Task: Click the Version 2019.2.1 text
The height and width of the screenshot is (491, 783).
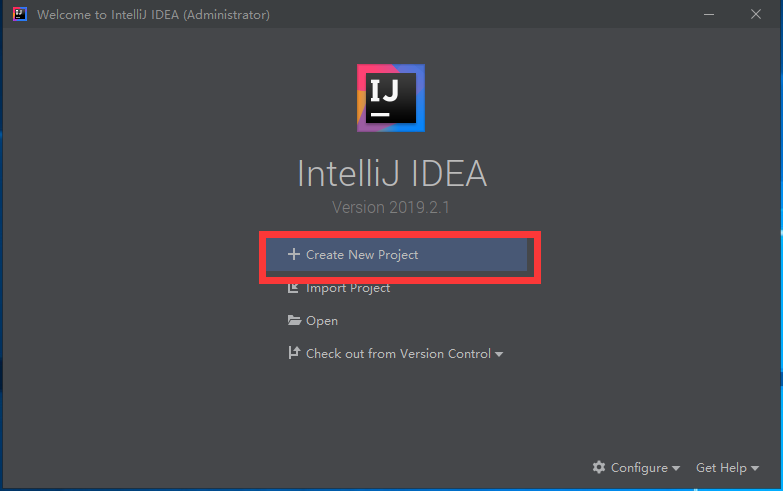Action: 391,207
